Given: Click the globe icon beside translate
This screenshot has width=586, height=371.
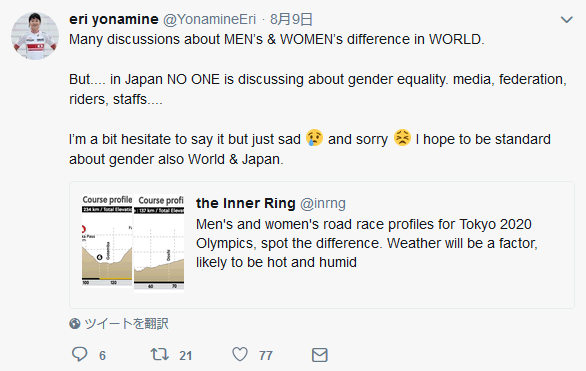Looking at the screenshot, I should click(75, 323).
